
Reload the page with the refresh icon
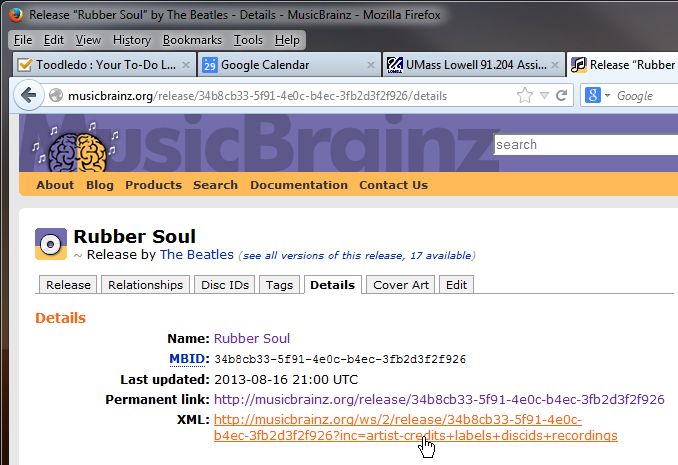point(562,95)
